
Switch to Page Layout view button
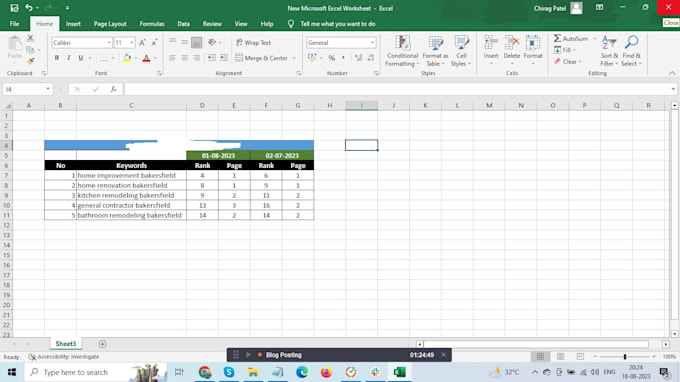560,356
